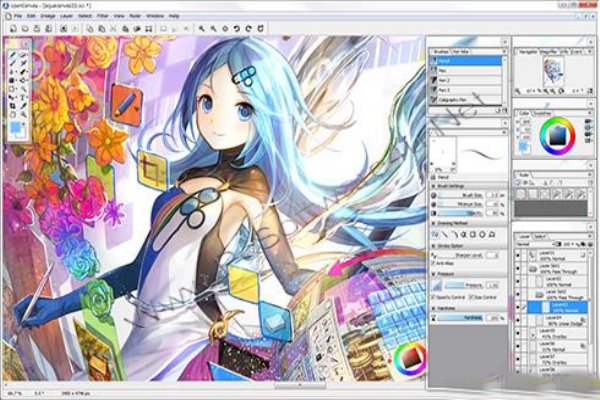Toggle visibility of Layer Set2

point(518,294)
